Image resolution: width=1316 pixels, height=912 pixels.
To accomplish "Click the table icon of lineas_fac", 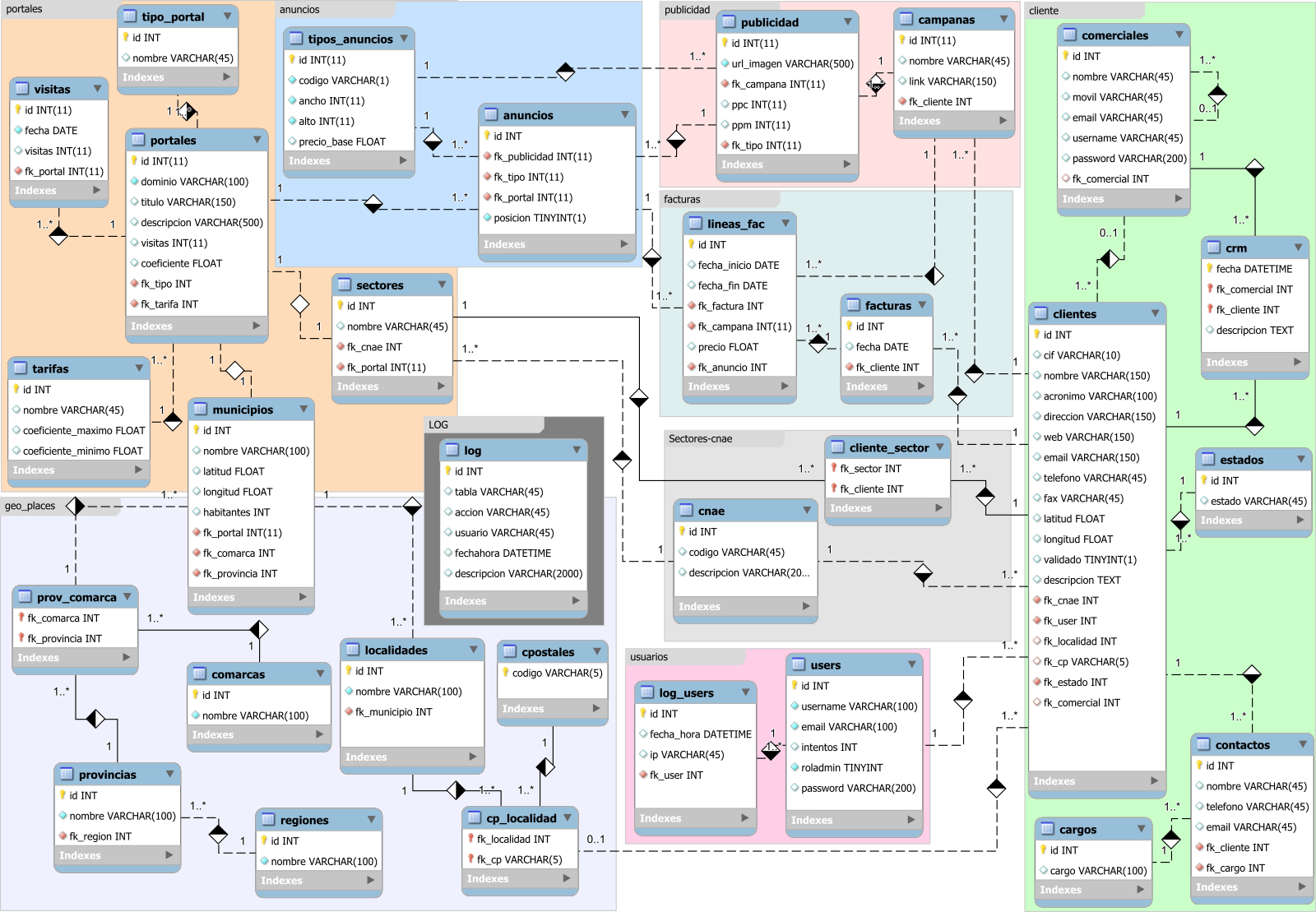I will (695, 224).
